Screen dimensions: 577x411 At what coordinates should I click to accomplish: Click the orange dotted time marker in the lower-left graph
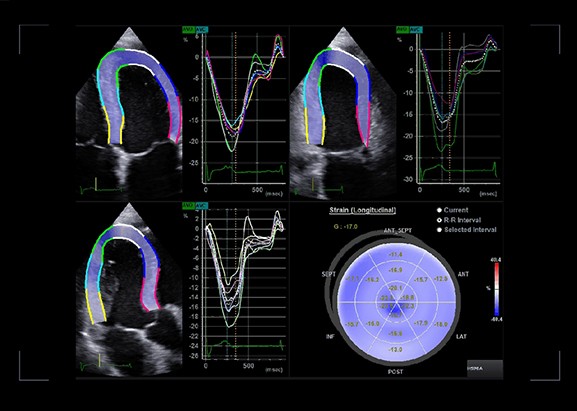(236, 285)
